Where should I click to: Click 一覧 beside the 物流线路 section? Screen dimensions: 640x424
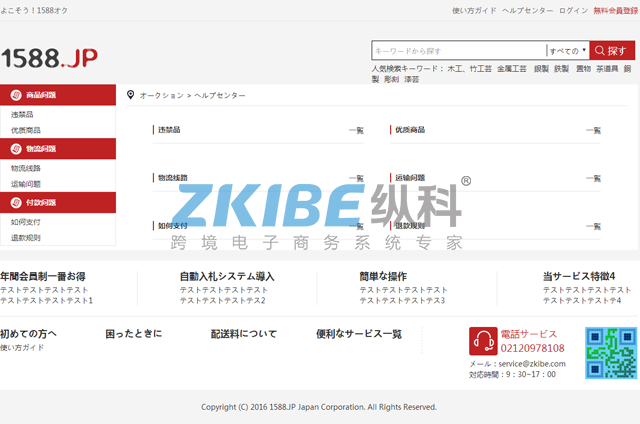356,178
